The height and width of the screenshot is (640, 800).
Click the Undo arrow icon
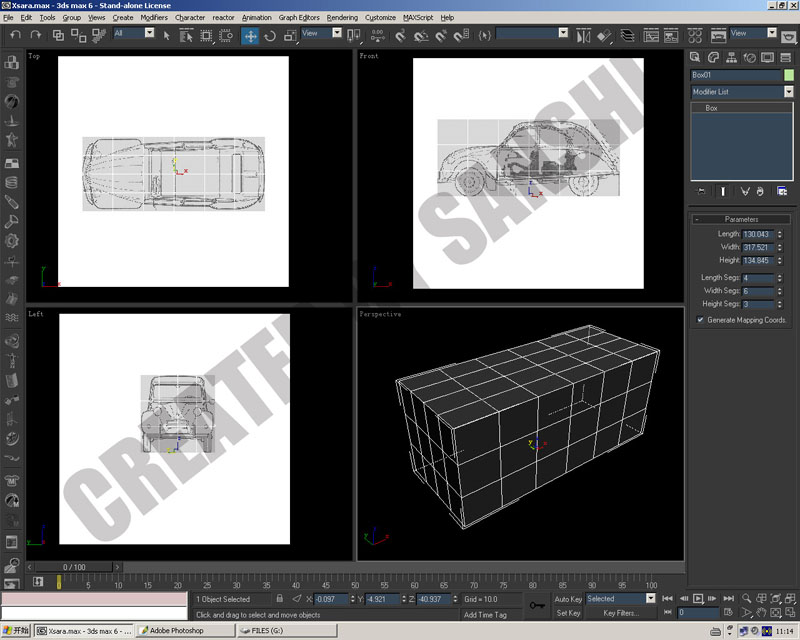(16, 35)
